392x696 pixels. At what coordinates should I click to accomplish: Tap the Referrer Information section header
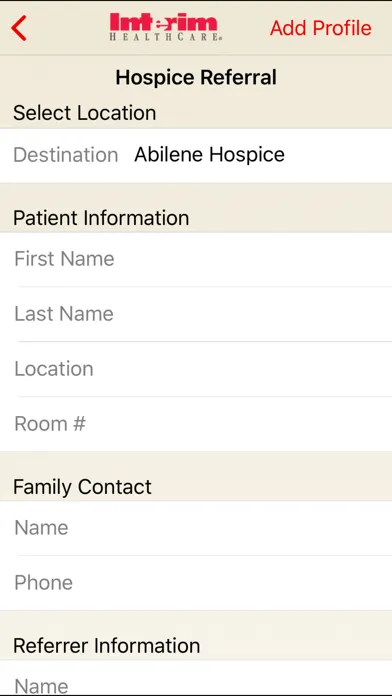pyautogui.click(x=107, y=646)
